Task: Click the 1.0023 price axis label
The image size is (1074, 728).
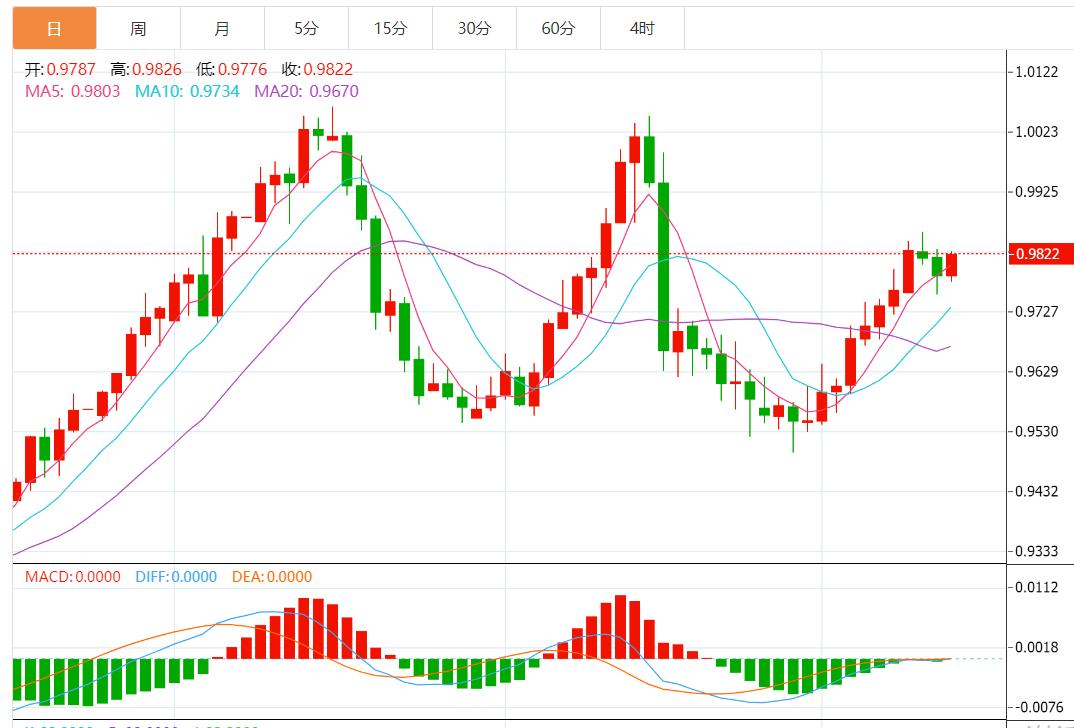Action: [1038, 132]
